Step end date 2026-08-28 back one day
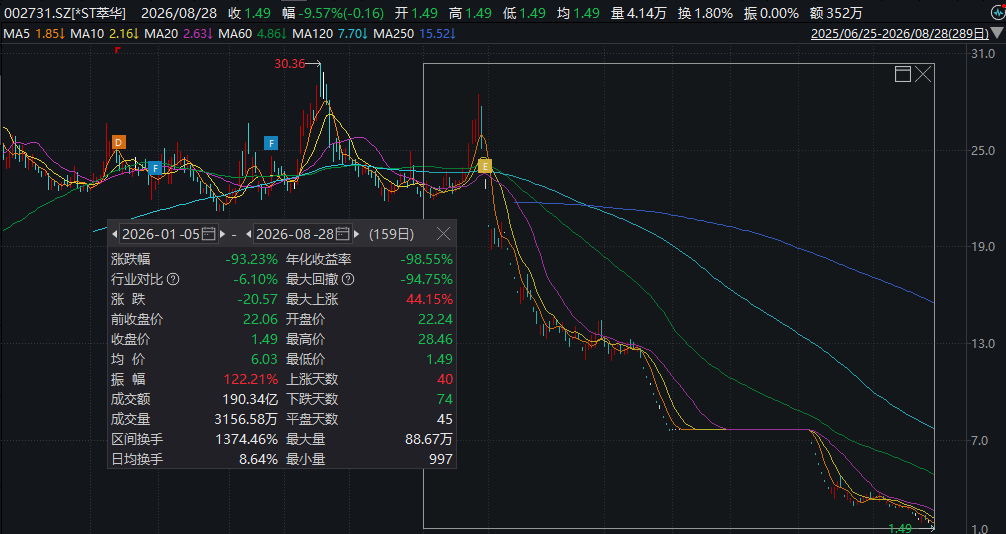 click(249, 234)
